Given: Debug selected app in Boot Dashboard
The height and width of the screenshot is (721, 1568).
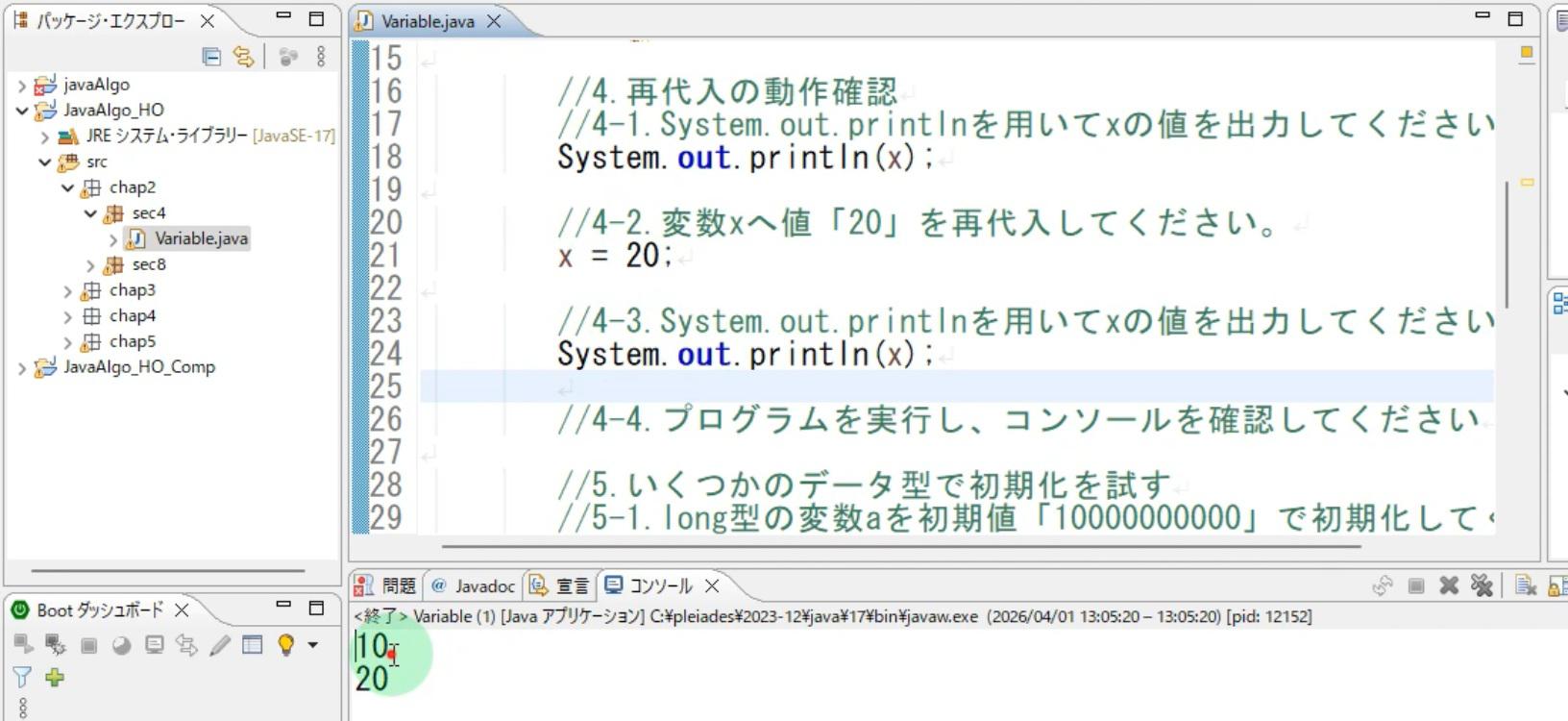Looking at the screenshot, I should [x=56, y=645].
